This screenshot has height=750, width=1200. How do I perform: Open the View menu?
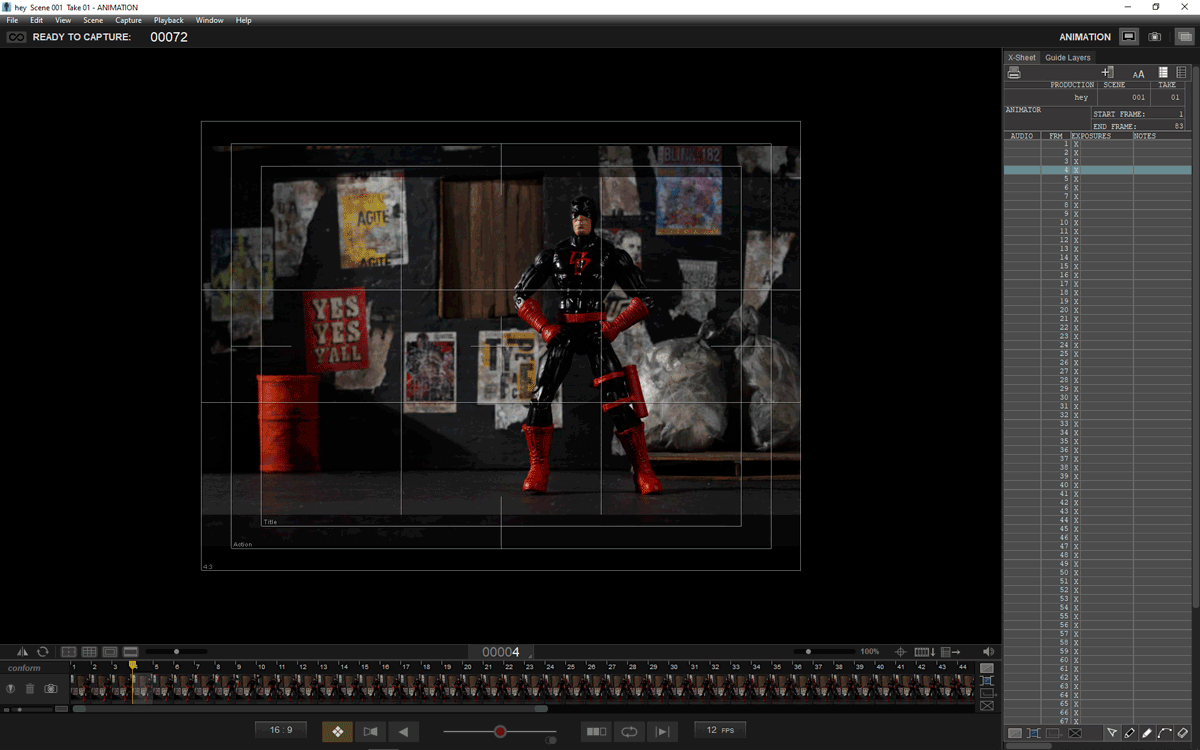(x=63, y=20)
